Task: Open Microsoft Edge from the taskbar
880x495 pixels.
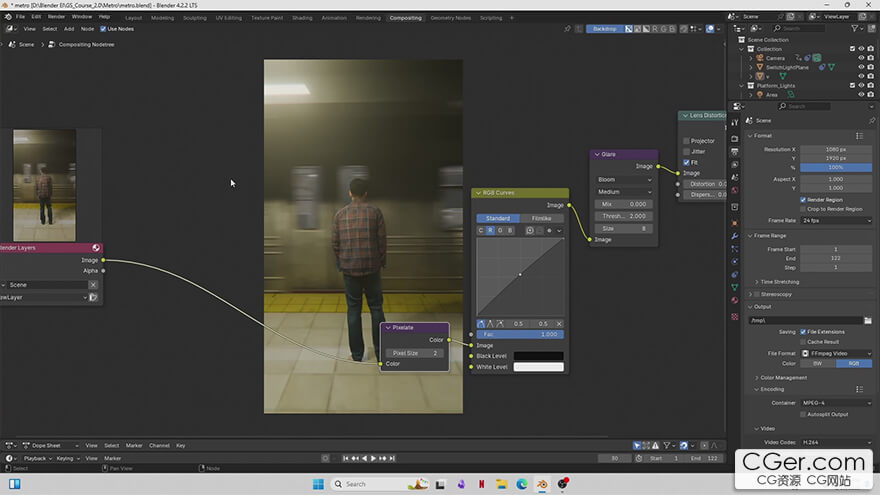Action: [522, 484]
